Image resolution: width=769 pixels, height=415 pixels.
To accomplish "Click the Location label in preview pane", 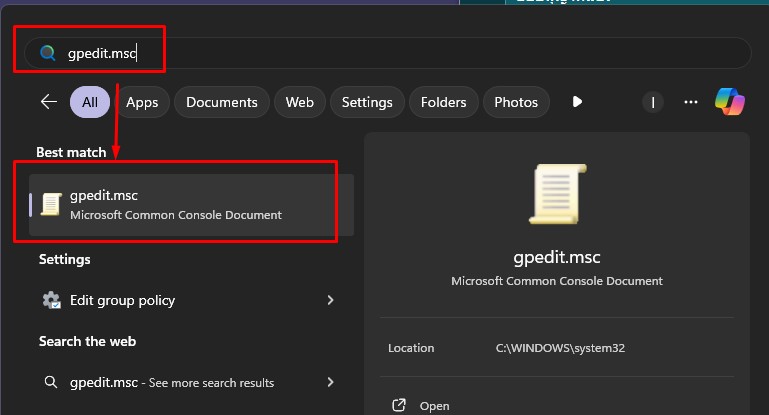I will [x=411, y=348].
